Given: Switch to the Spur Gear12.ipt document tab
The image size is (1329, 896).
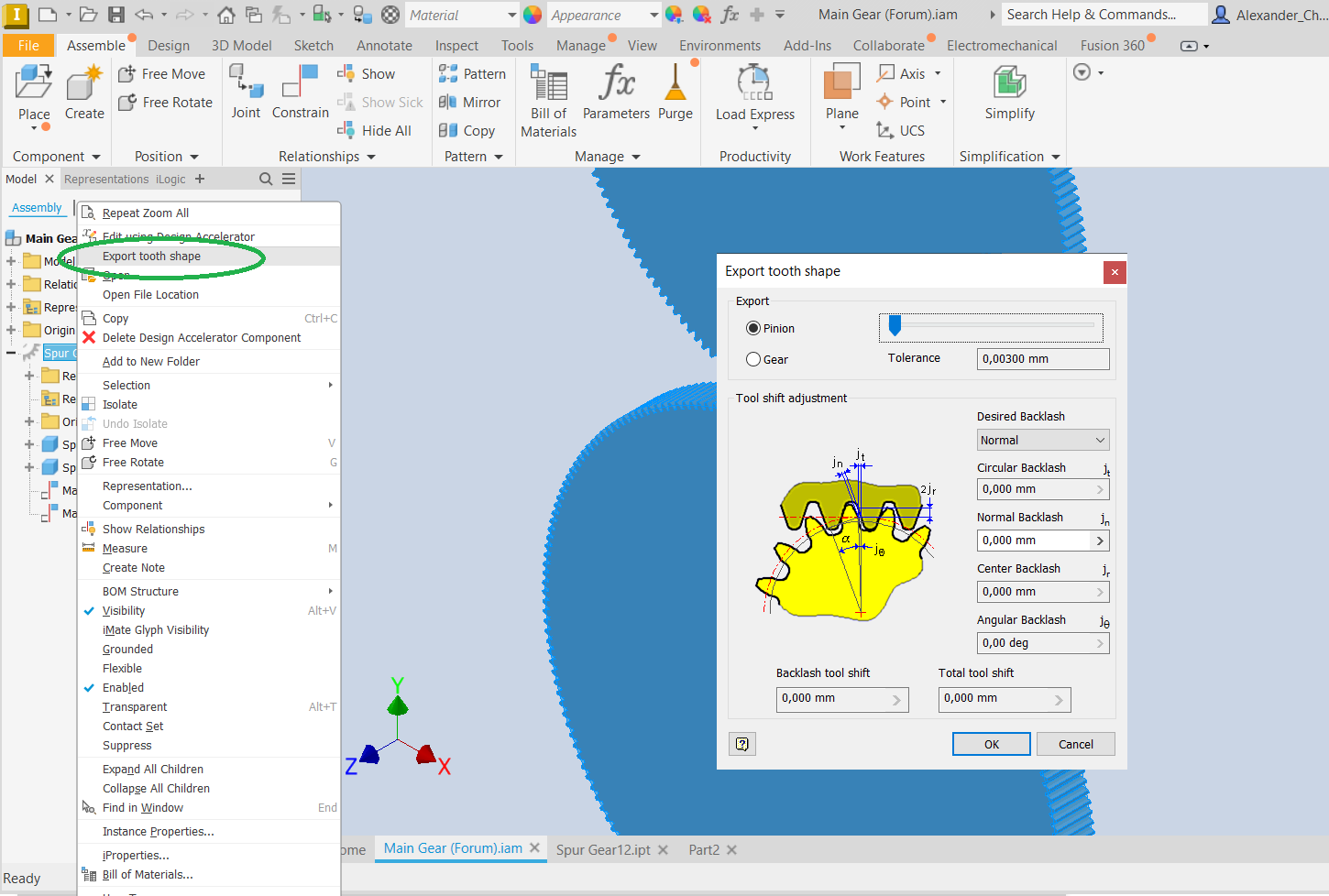Looking at the screenshot, I should 603,849.
